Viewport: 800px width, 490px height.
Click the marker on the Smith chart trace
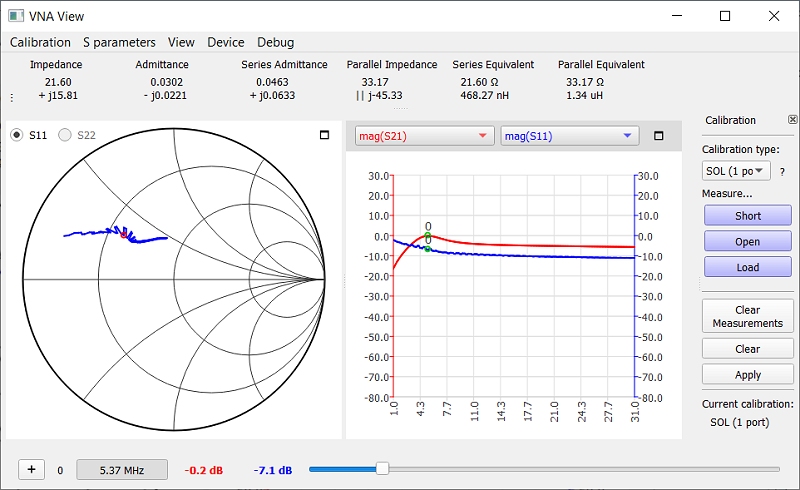(x=124, y=236)
